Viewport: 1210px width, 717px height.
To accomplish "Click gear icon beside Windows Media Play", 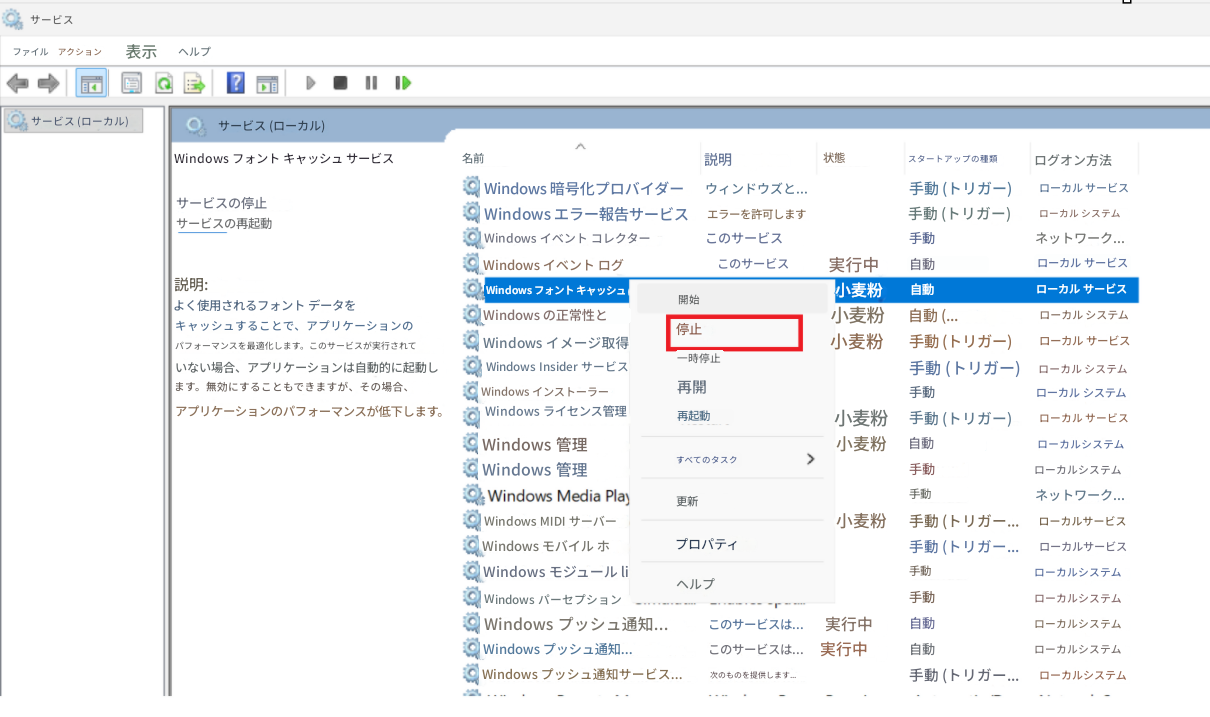I will (x=472, y=495).
